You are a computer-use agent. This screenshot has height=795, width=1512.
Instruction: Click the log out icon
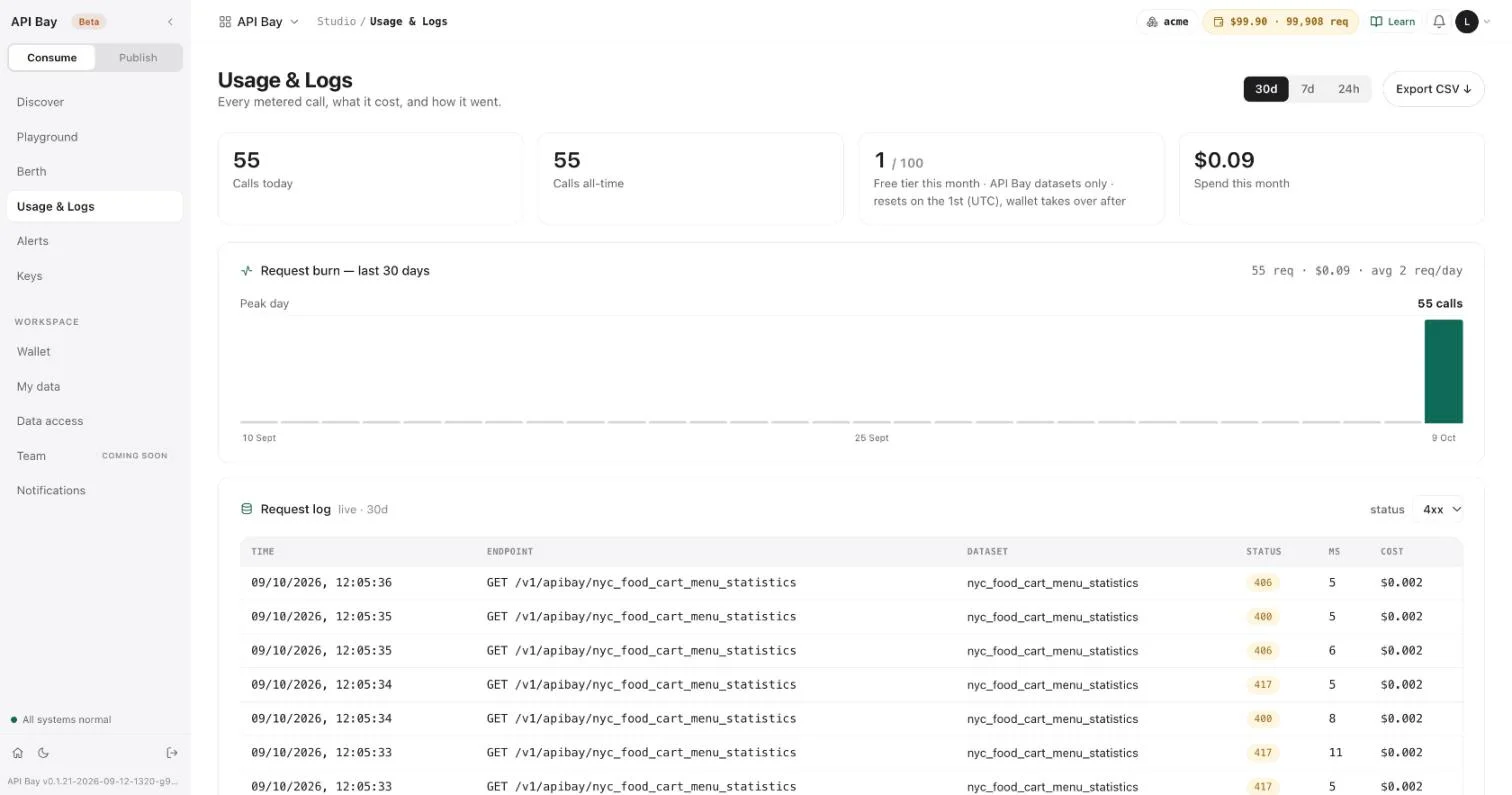coord(172,753)
